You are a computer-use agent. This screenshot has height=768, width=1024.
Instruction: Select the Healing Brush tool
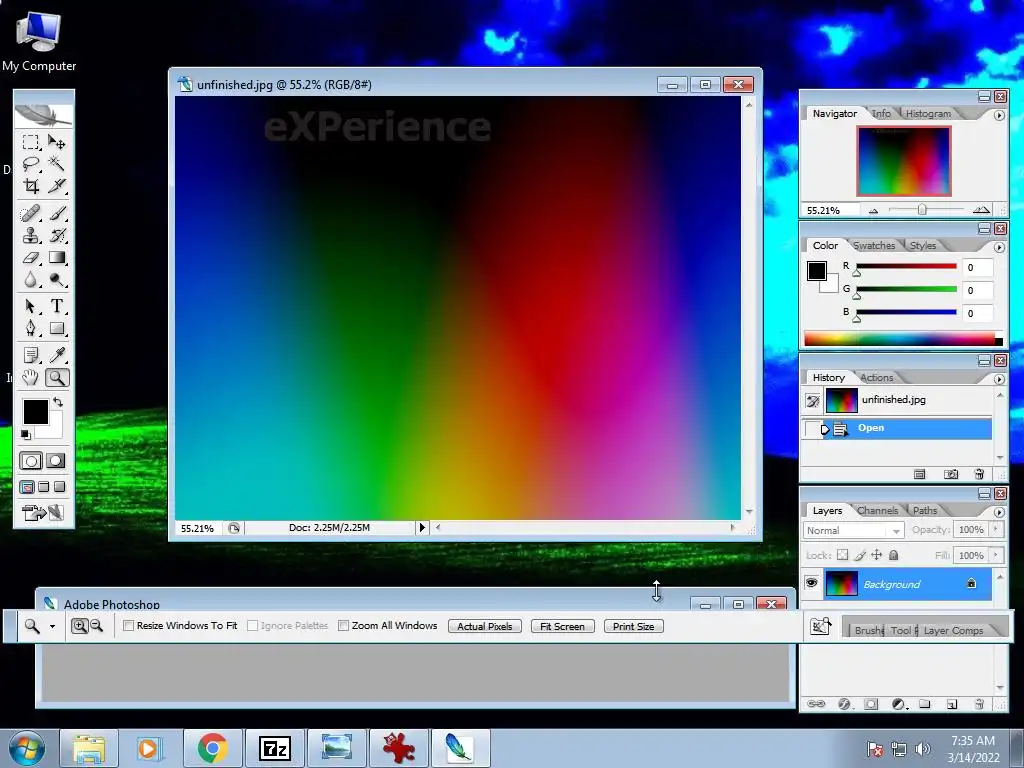(30, 213)
